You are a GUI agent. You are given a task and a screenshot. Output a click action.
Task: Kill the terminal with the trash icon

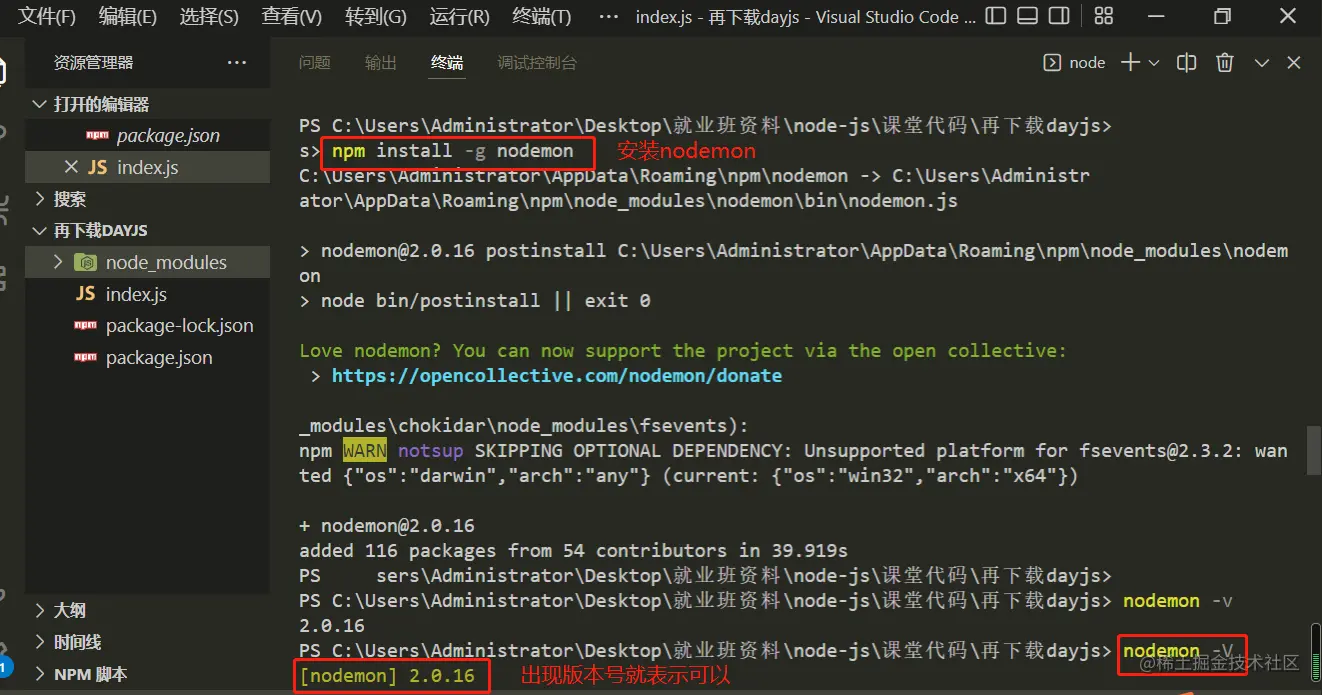tap(1225, 62)
